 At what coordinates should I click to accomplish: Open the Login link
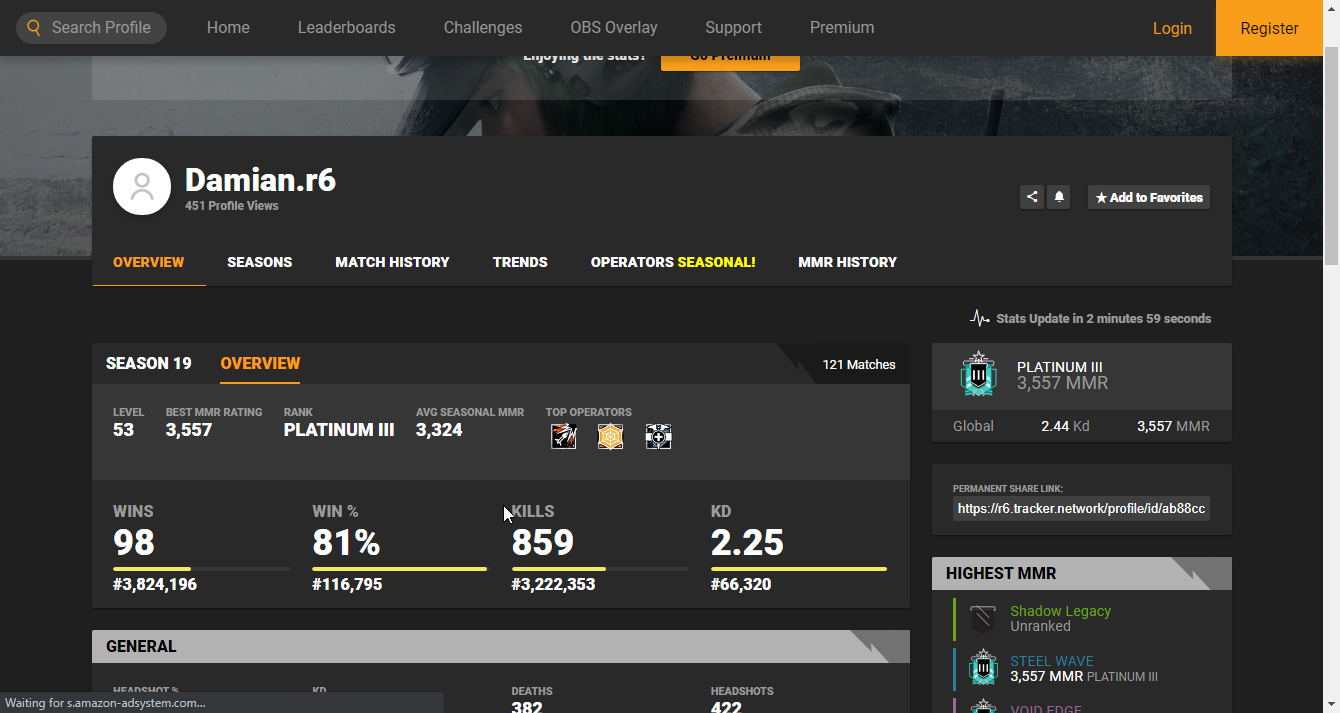coord(1172,28)
